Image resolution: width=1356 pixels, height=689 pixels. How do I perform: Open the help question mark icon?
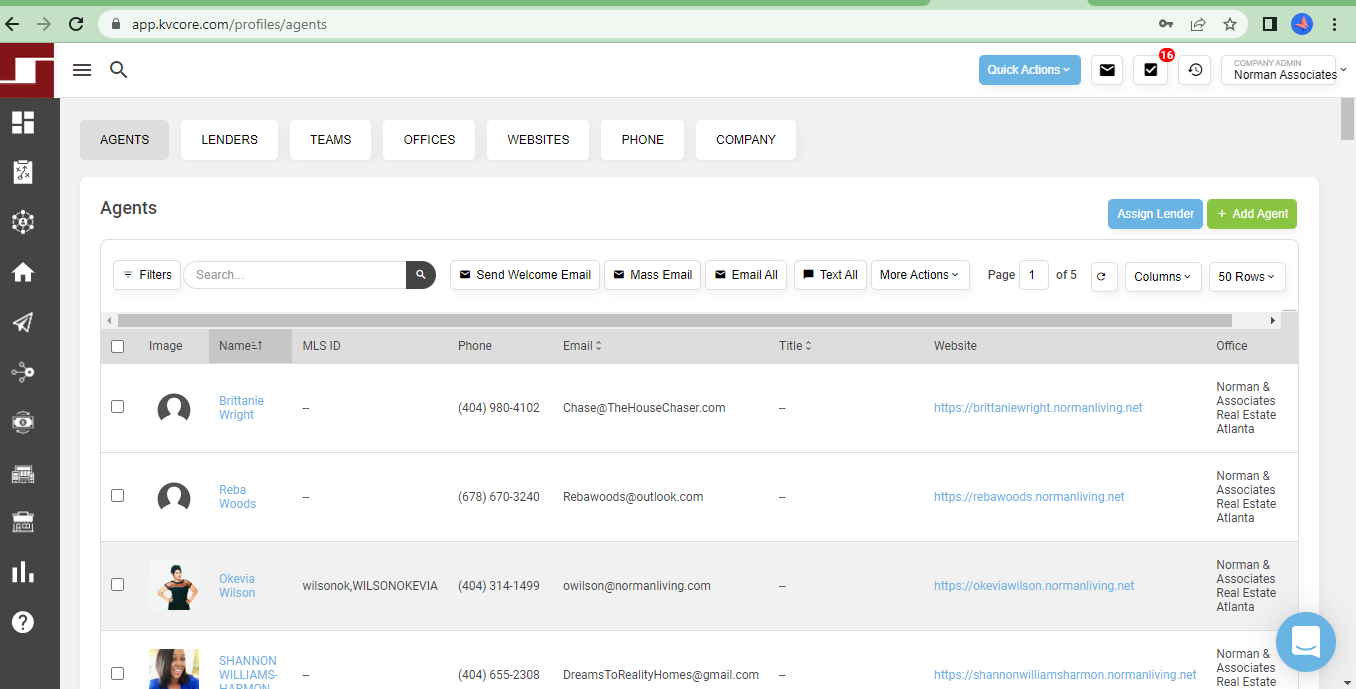[23, 622]
